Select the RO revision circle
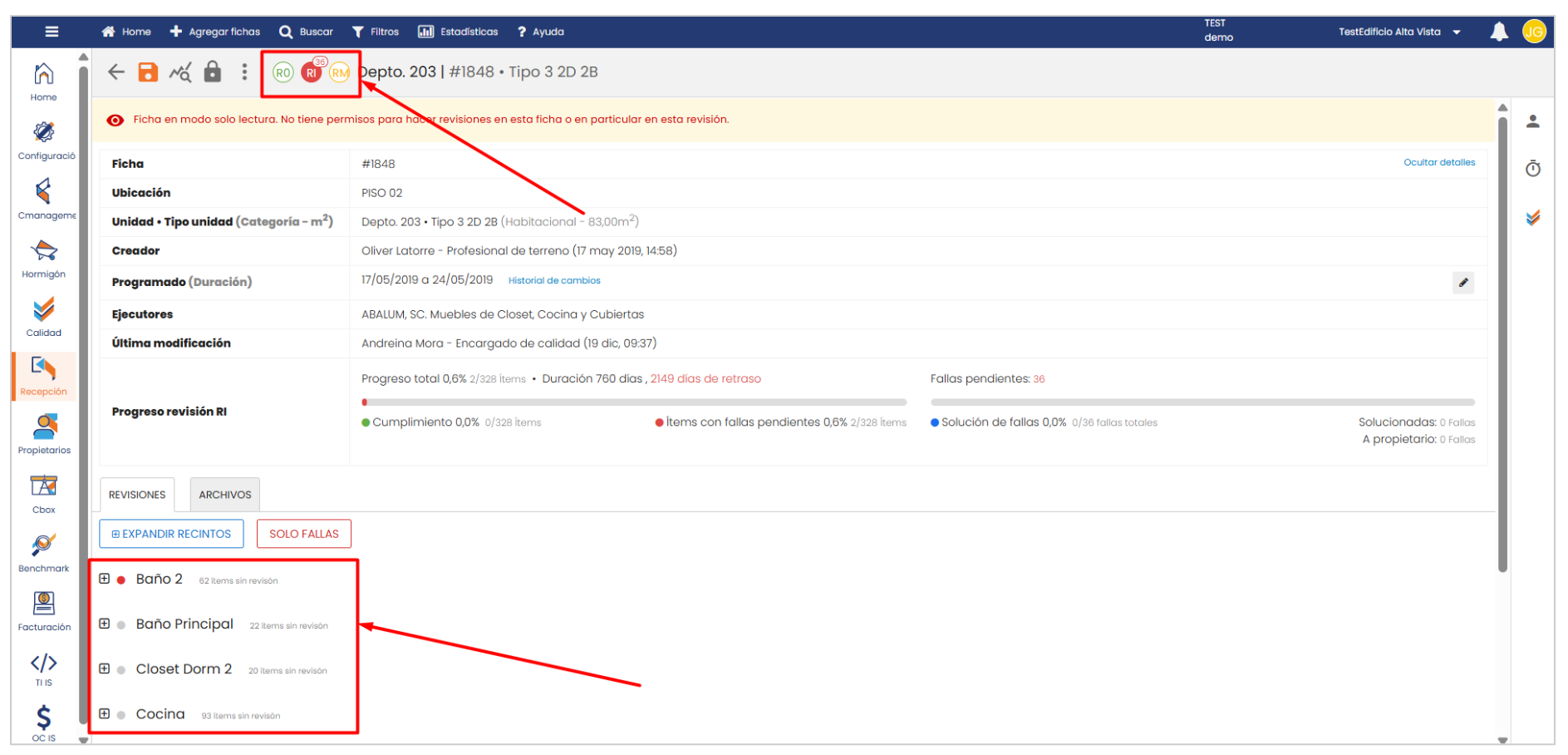The height and width of the screenshot is (755, 1568). point(283,73)
